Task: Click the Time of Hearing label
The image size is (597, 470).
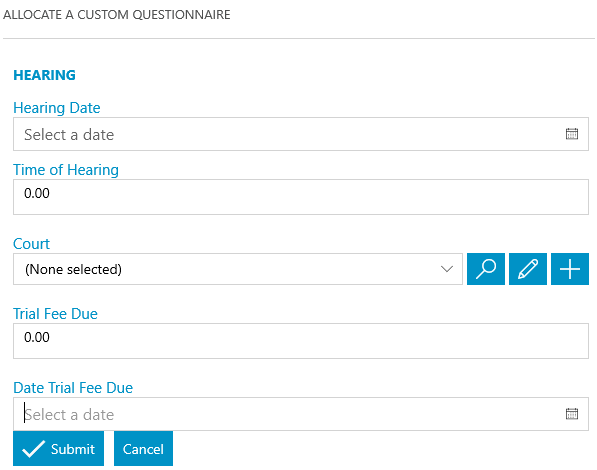Action: pyautogui.click(x=66, y=170)
